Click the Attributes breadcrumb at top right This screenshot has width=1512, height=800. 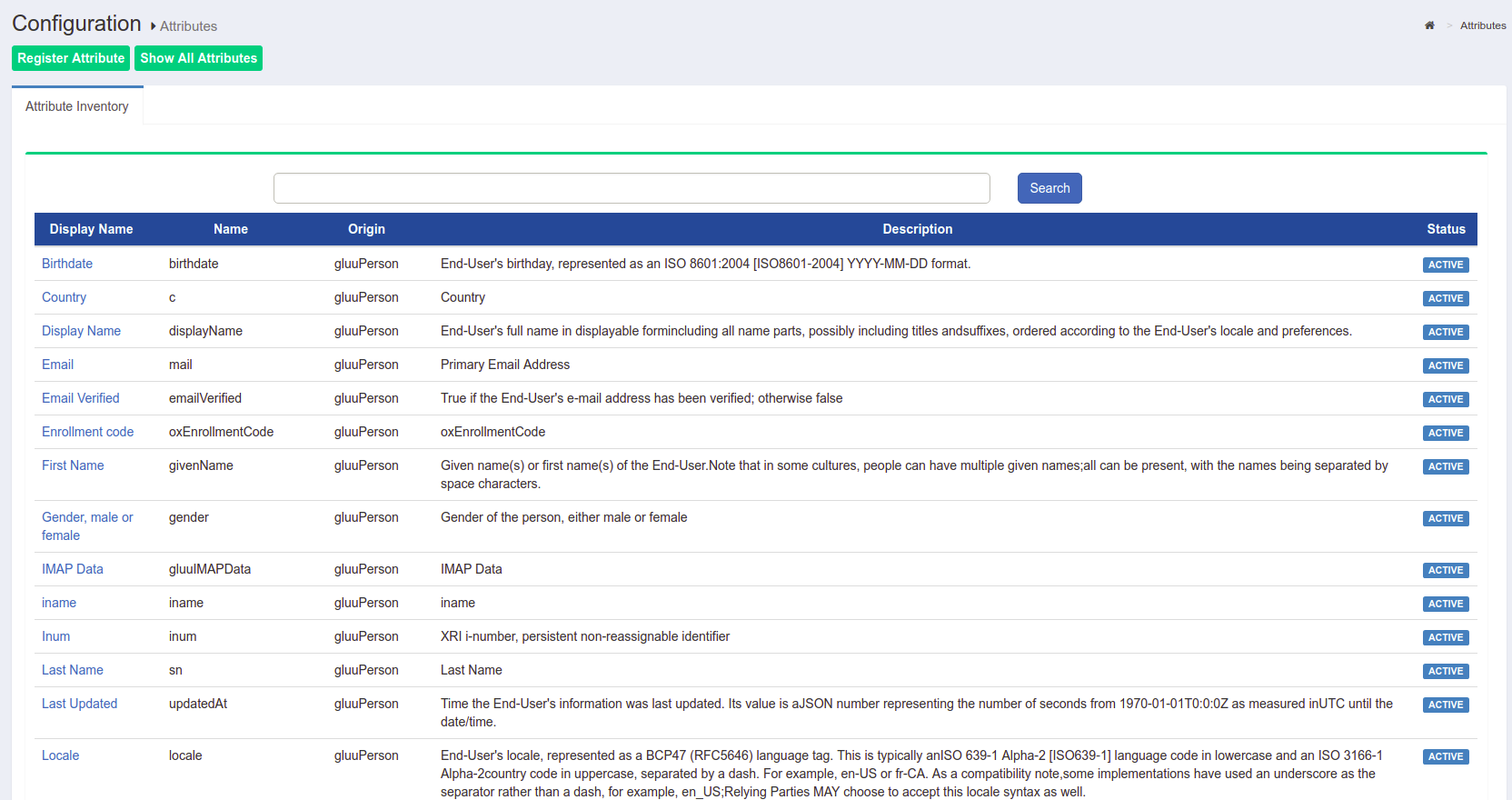(1482, 25)
